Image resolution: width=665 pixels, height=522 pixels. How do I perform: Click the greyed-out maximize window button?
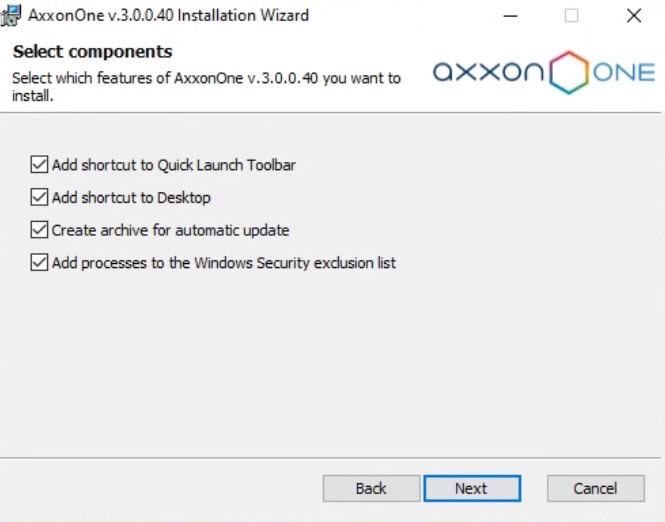point(572,16)
